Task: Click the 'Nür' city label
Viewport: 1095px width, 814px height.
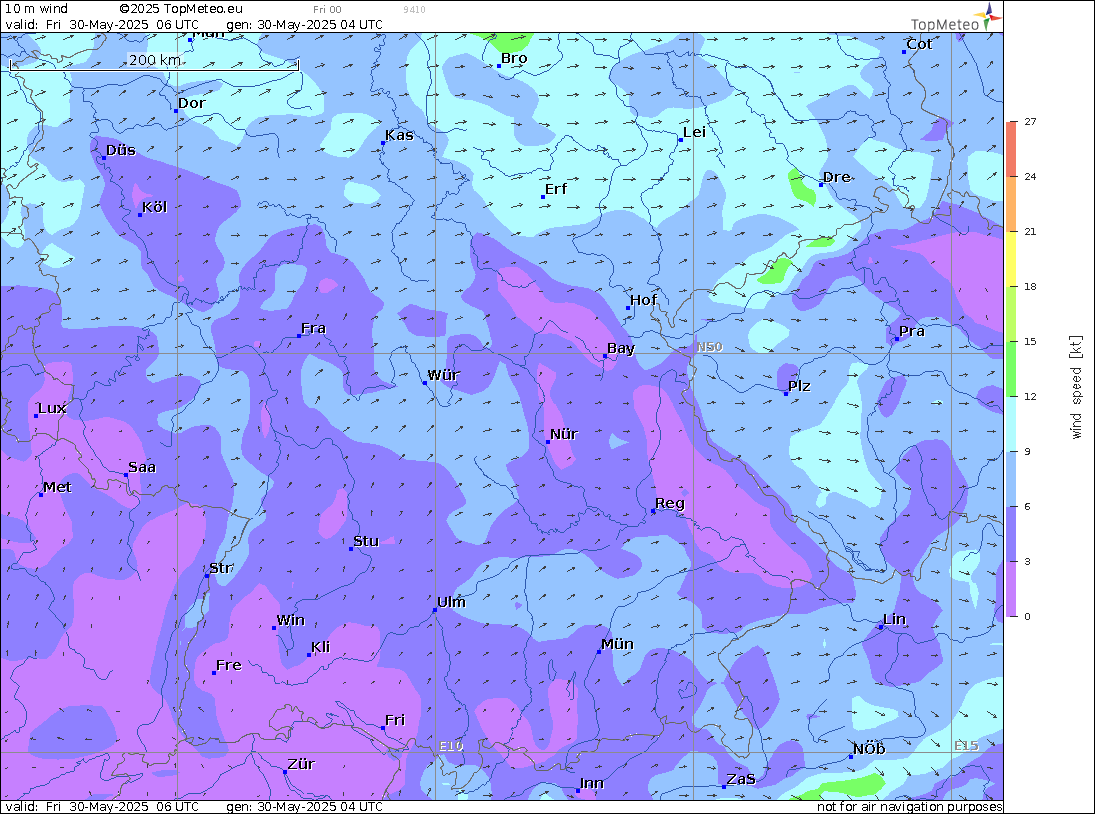Action: [564, 434]
